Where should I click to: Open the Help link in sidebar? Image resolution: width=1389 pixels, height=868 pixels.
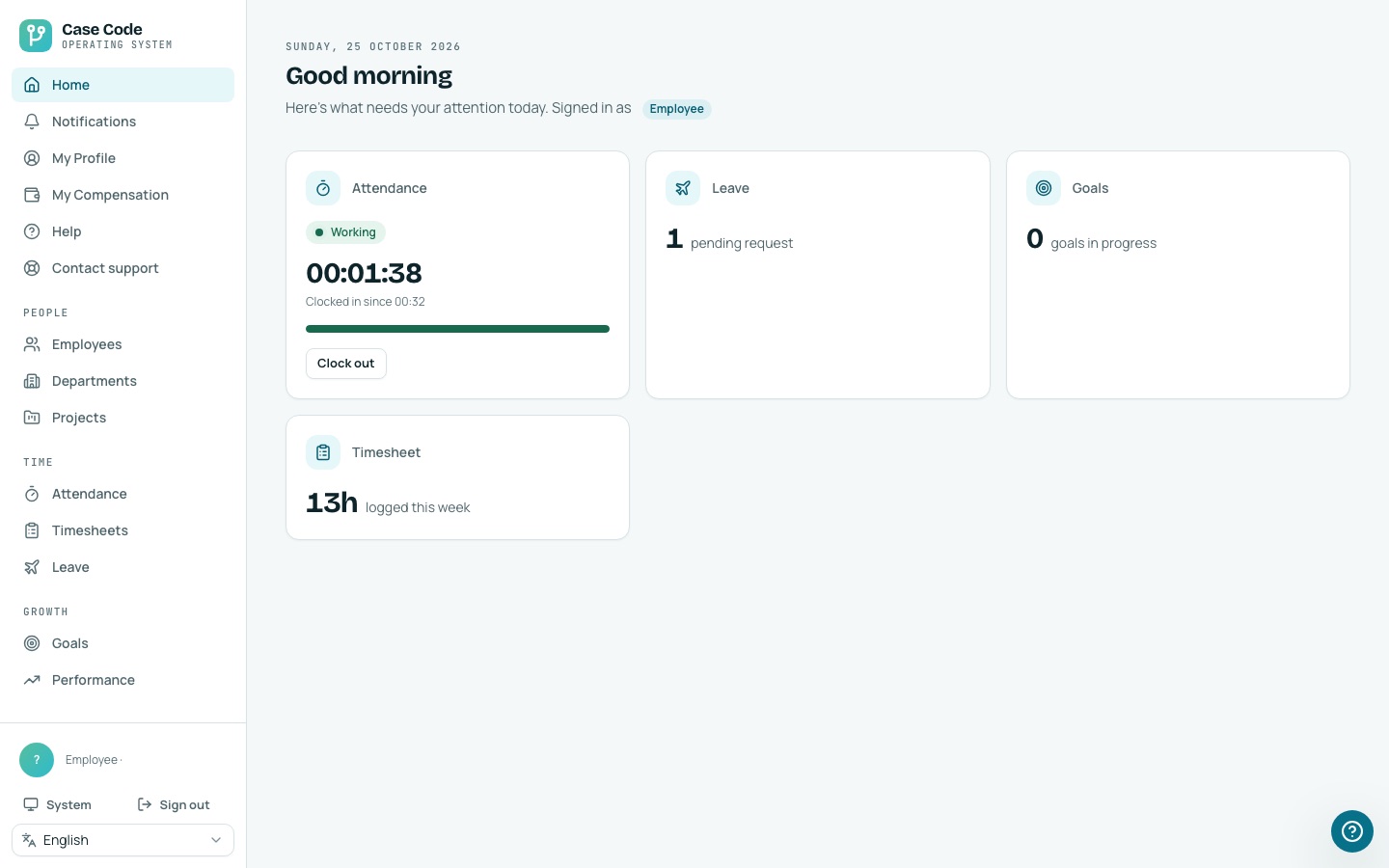(x=123, y=231)
